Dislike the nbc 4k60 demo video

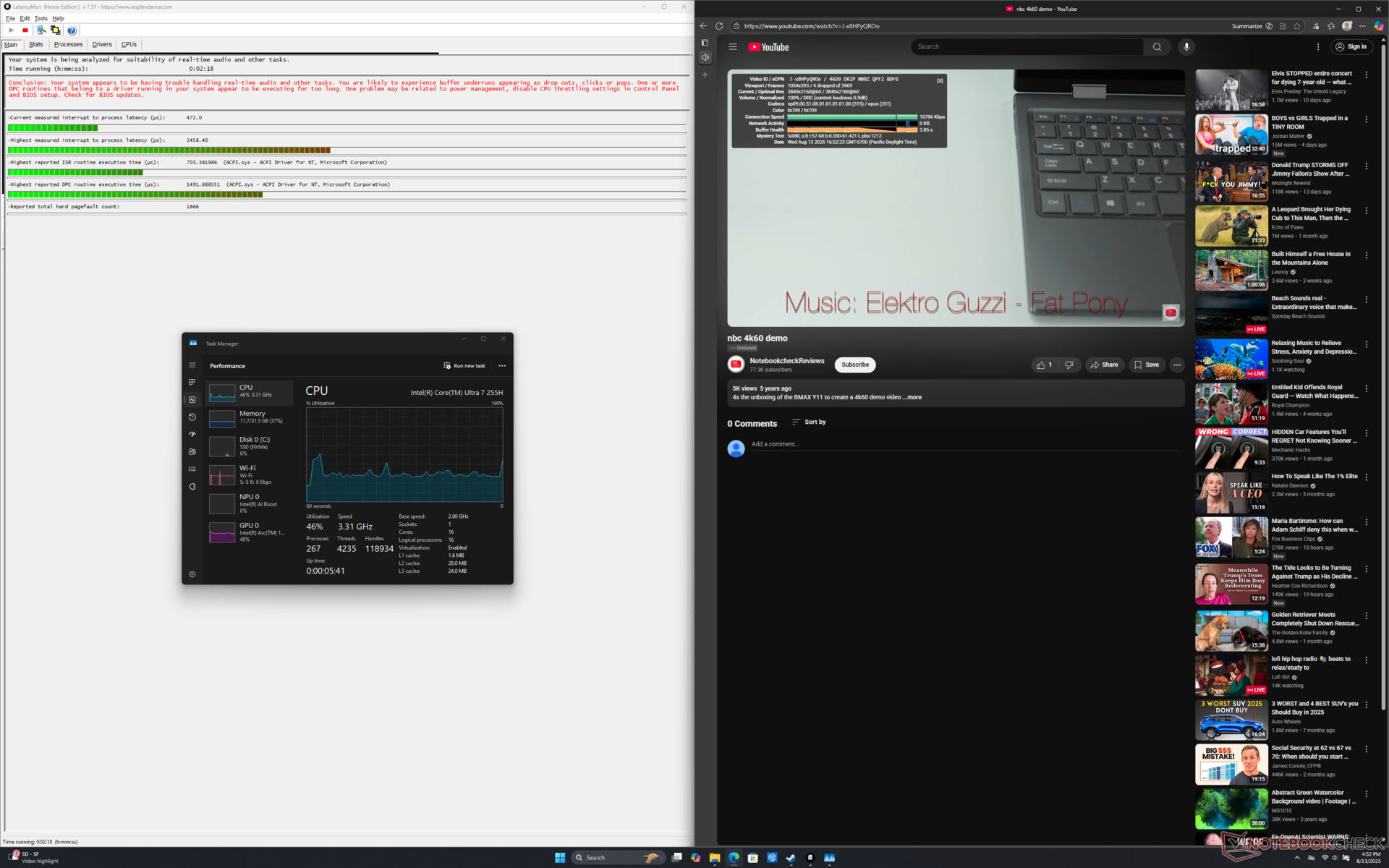[x=1069, y=365]
